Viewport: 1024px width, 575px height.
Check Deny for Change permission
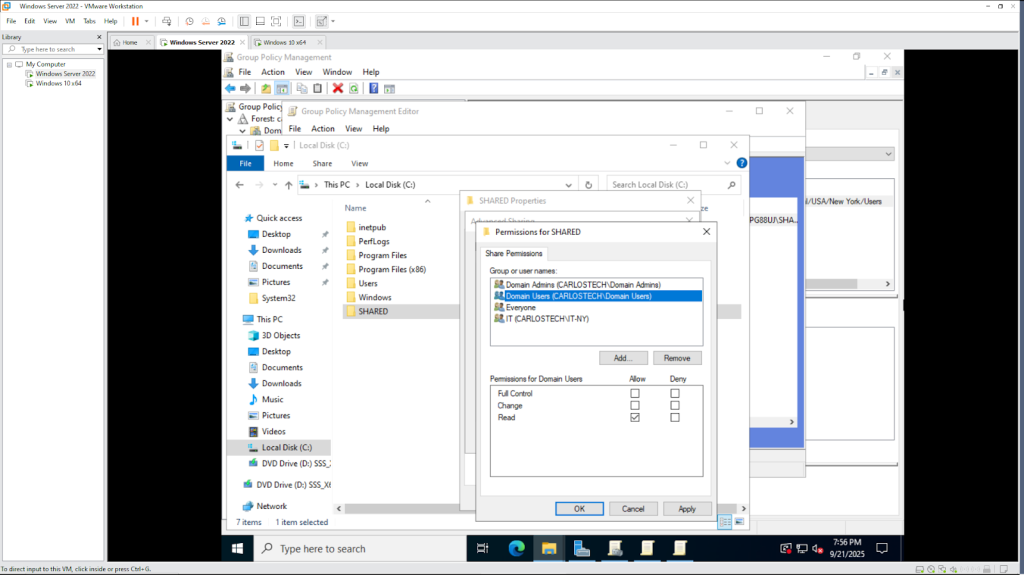(x=675, y=406)
